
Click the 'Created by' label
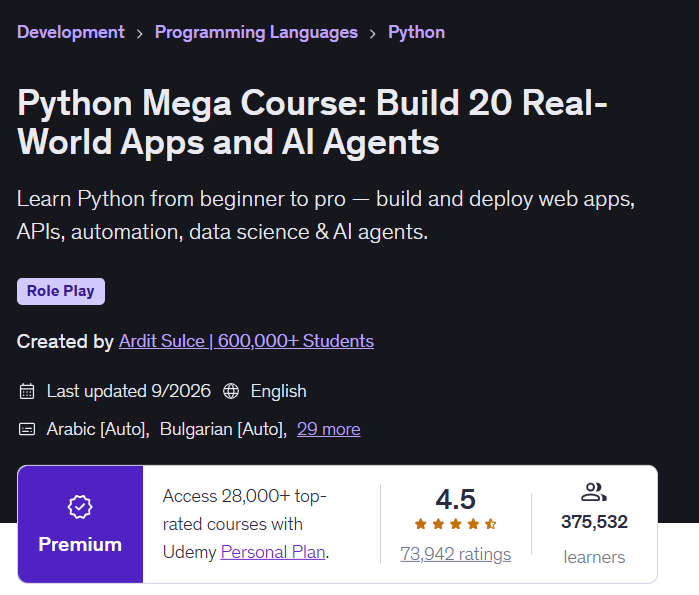tap(65, 341)
